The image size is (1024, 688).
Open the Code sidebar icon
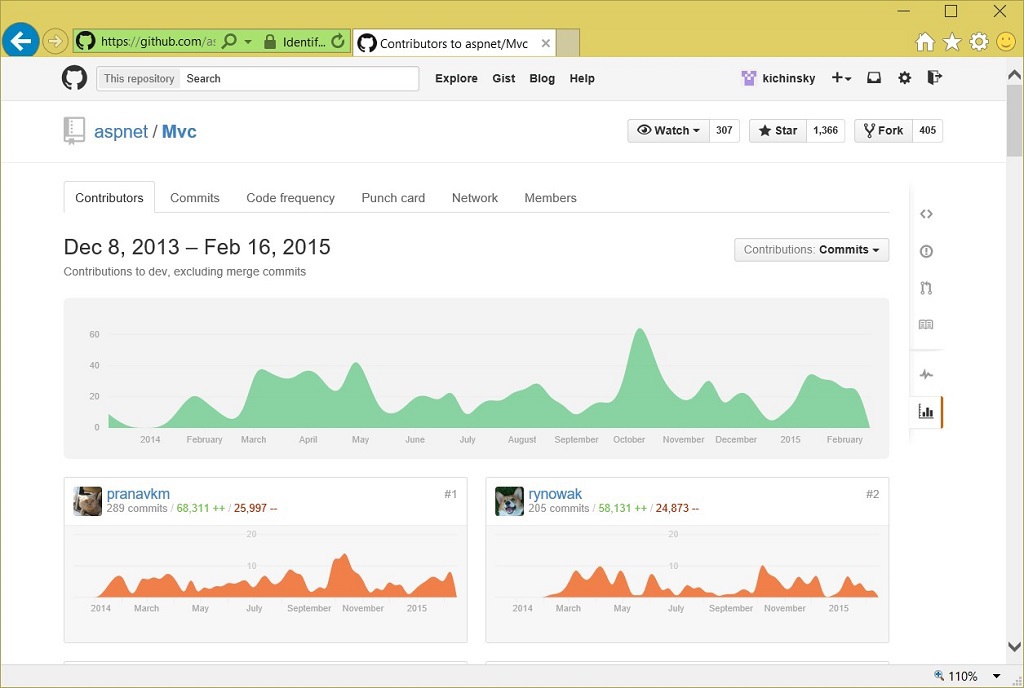(x=926, y=214)
